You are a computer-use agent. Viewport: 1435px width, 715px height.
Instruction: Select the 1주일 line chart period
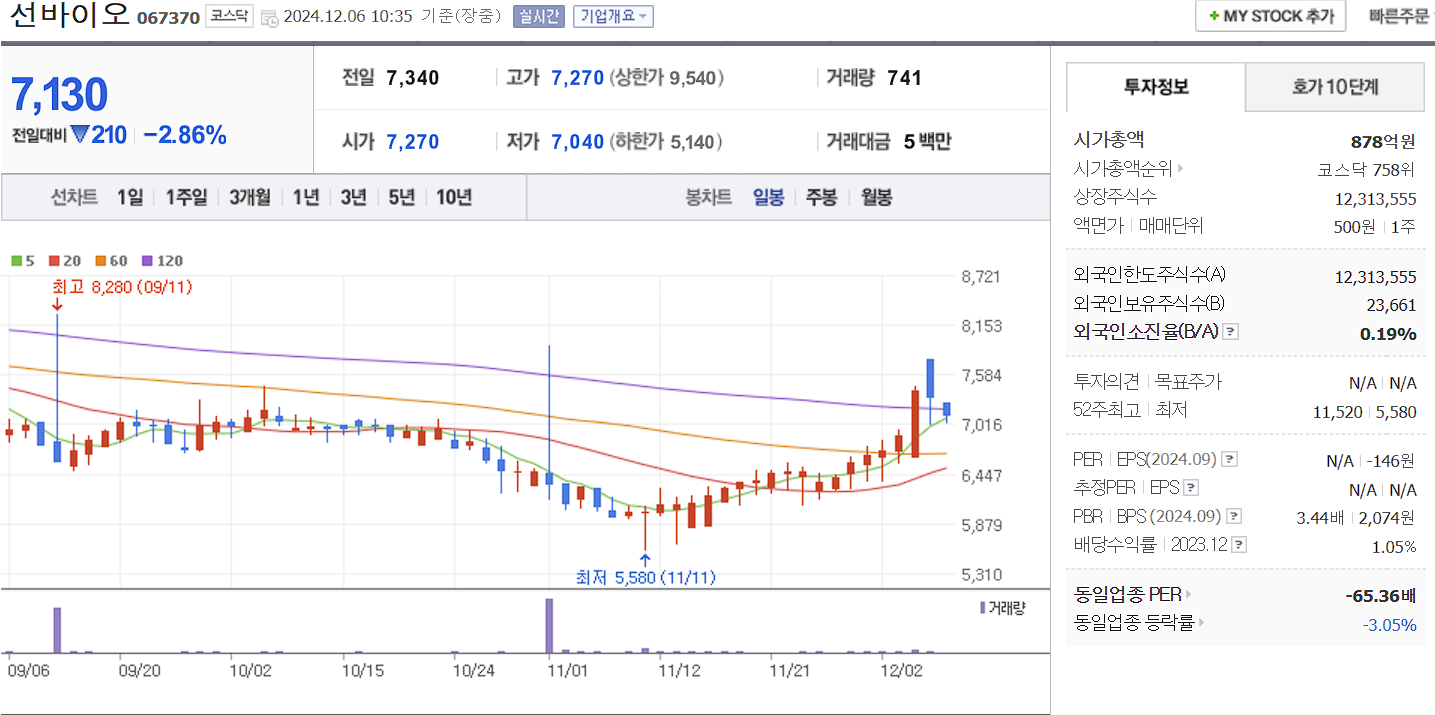click(x=186, y=197)
